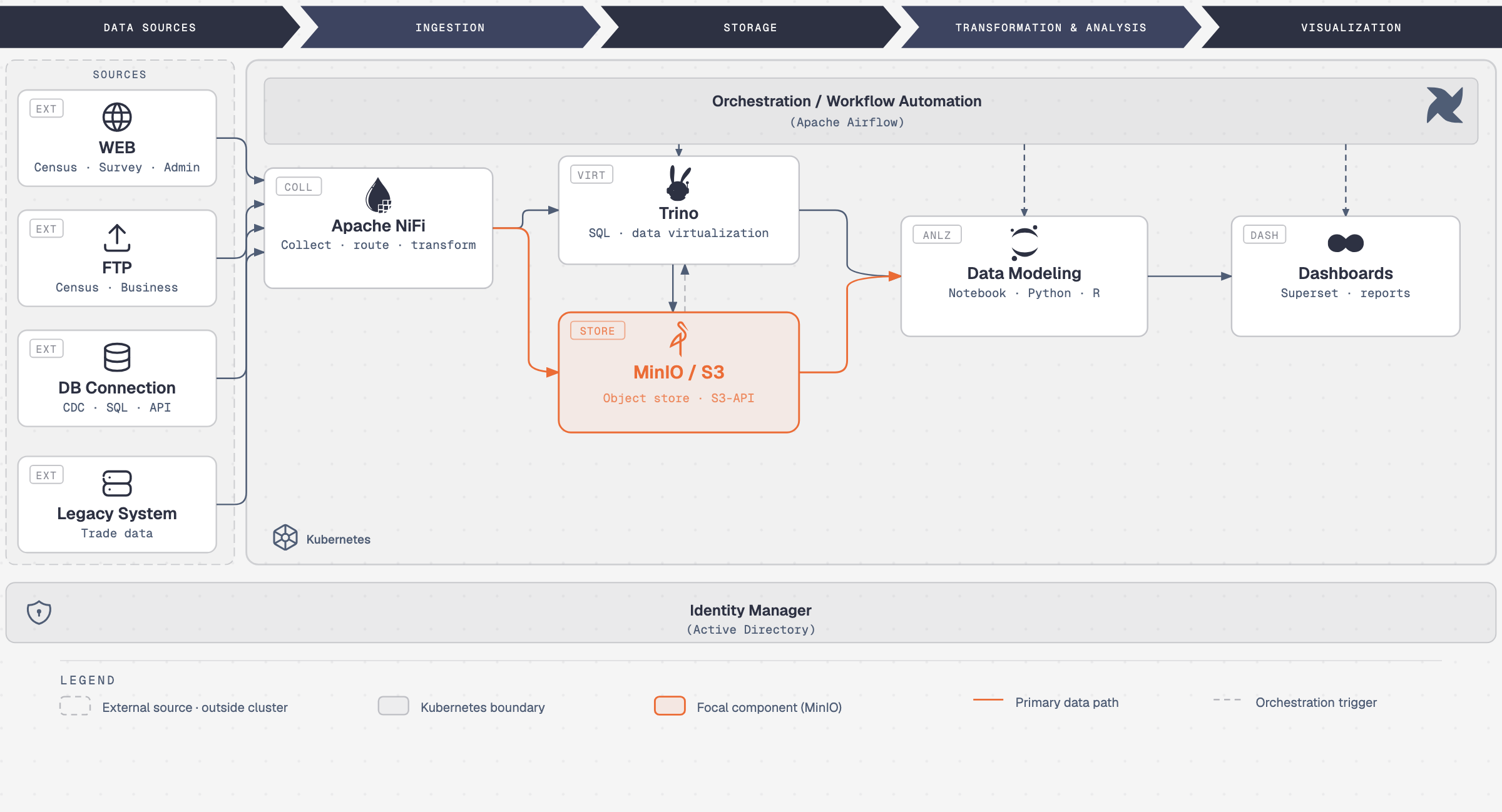Viewport: 1502px width, 812px height.
Task: Open the TRANSFORMATION & ANALYSIS stage header
Action: [x=1051, y=28]
